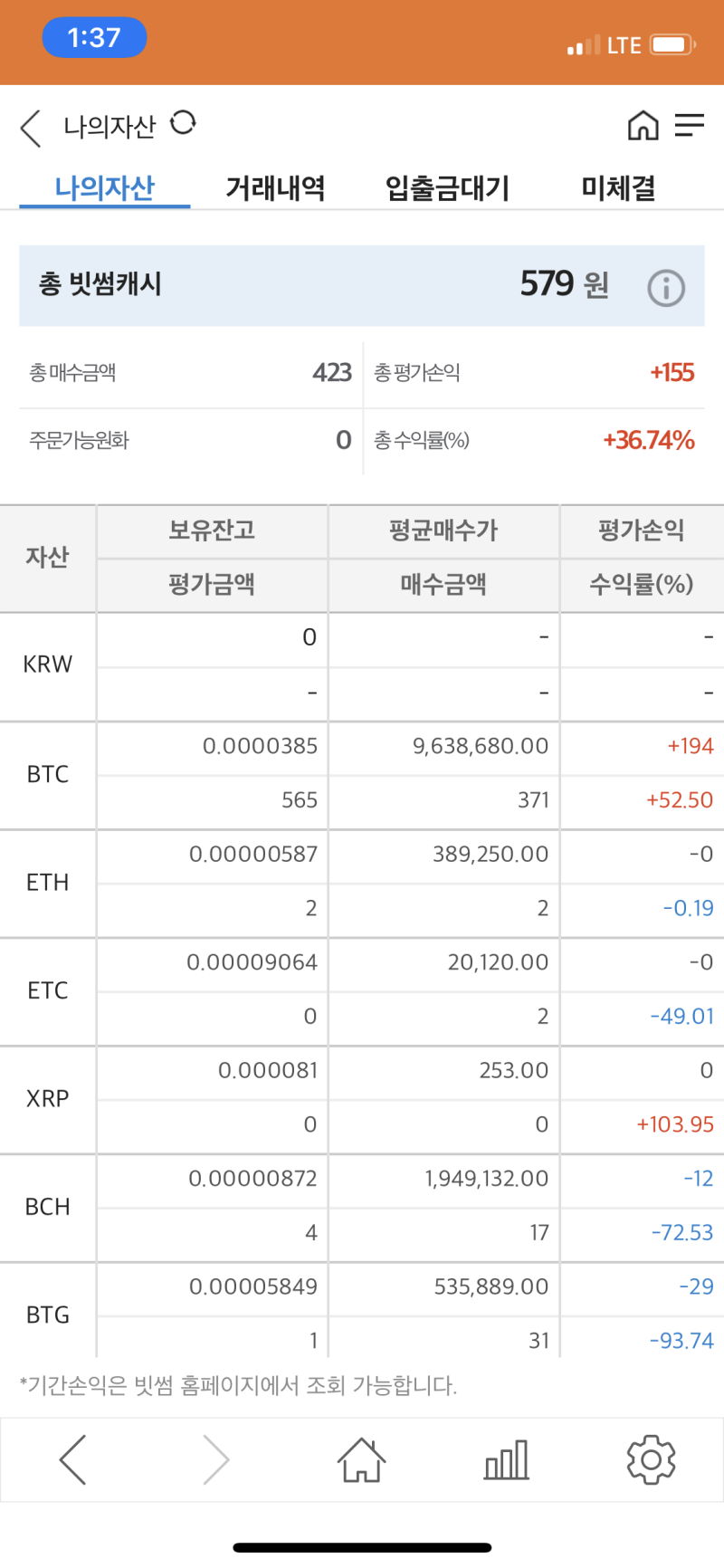This screenshot has width=724, height=1568.
Task: Refresh assets with the circular reload icon
Action: pos(183,122)
